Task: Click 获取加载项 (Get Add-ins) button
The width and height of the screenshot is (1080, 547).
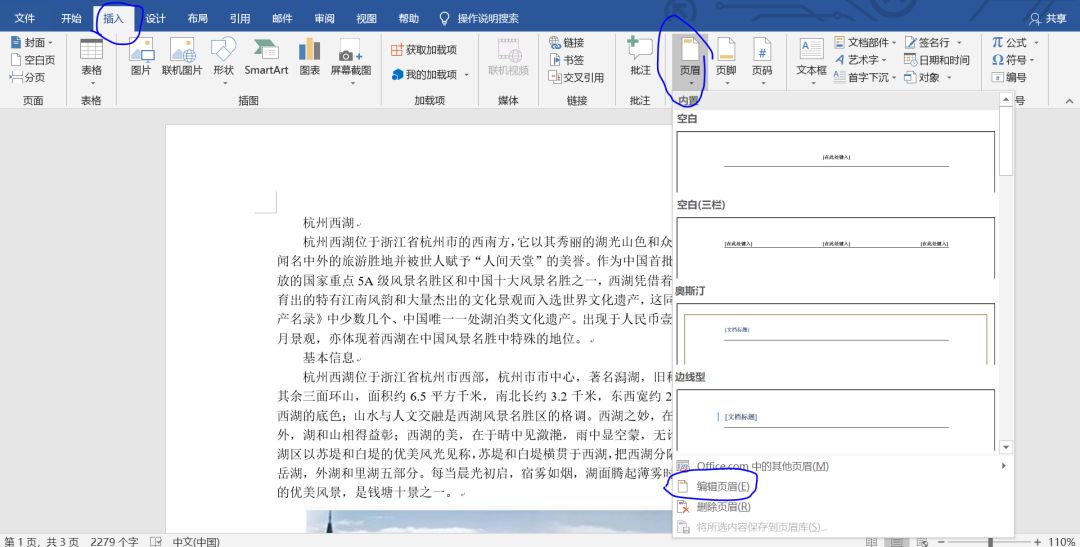Action: pyautogui.click(x=423, y=50)
